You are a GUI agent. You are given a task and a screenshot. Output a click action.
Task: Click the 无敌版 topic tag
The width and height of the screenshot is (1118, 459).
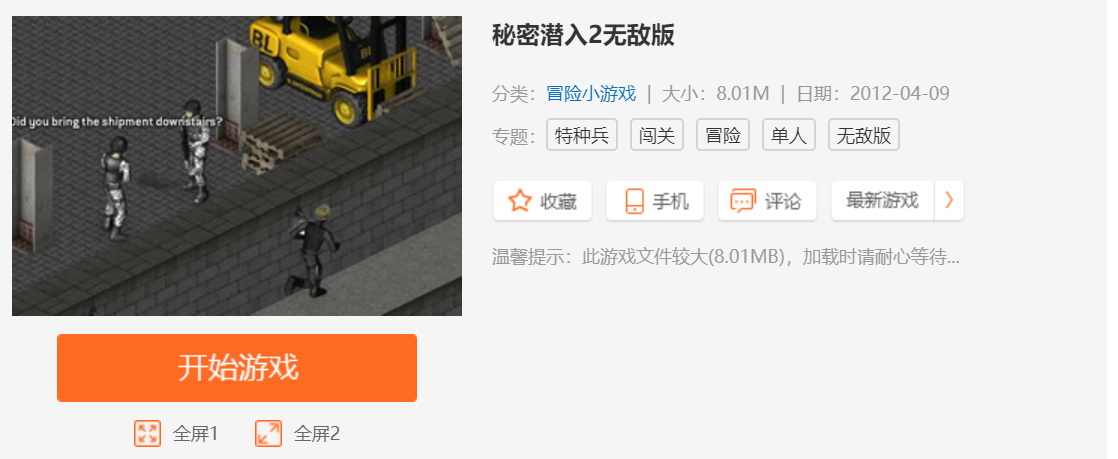[x=863, y=135]
